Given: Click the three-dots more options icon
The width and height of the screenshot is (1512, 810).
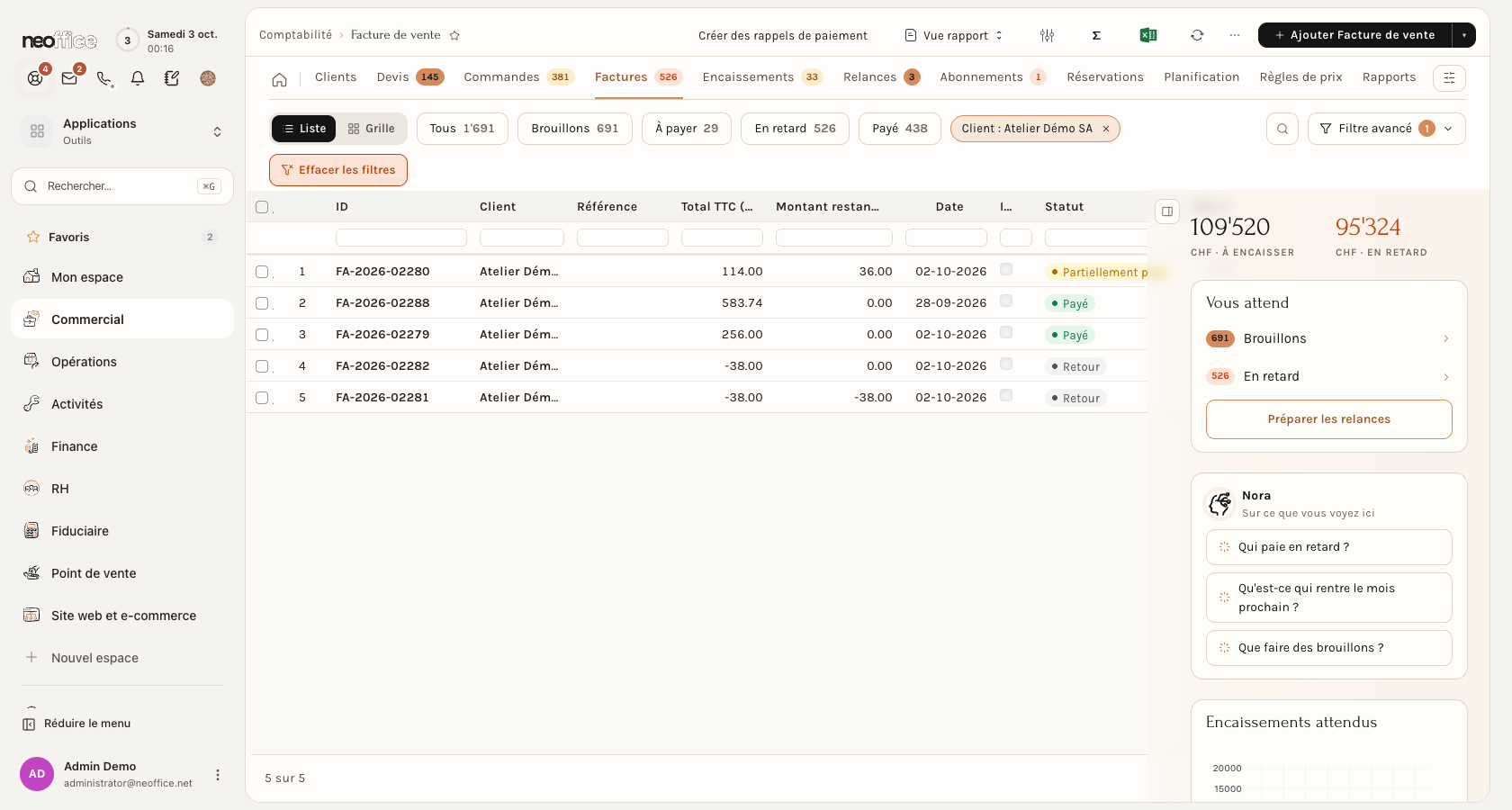Looking at the screenshot, I should pos(1235,35).
